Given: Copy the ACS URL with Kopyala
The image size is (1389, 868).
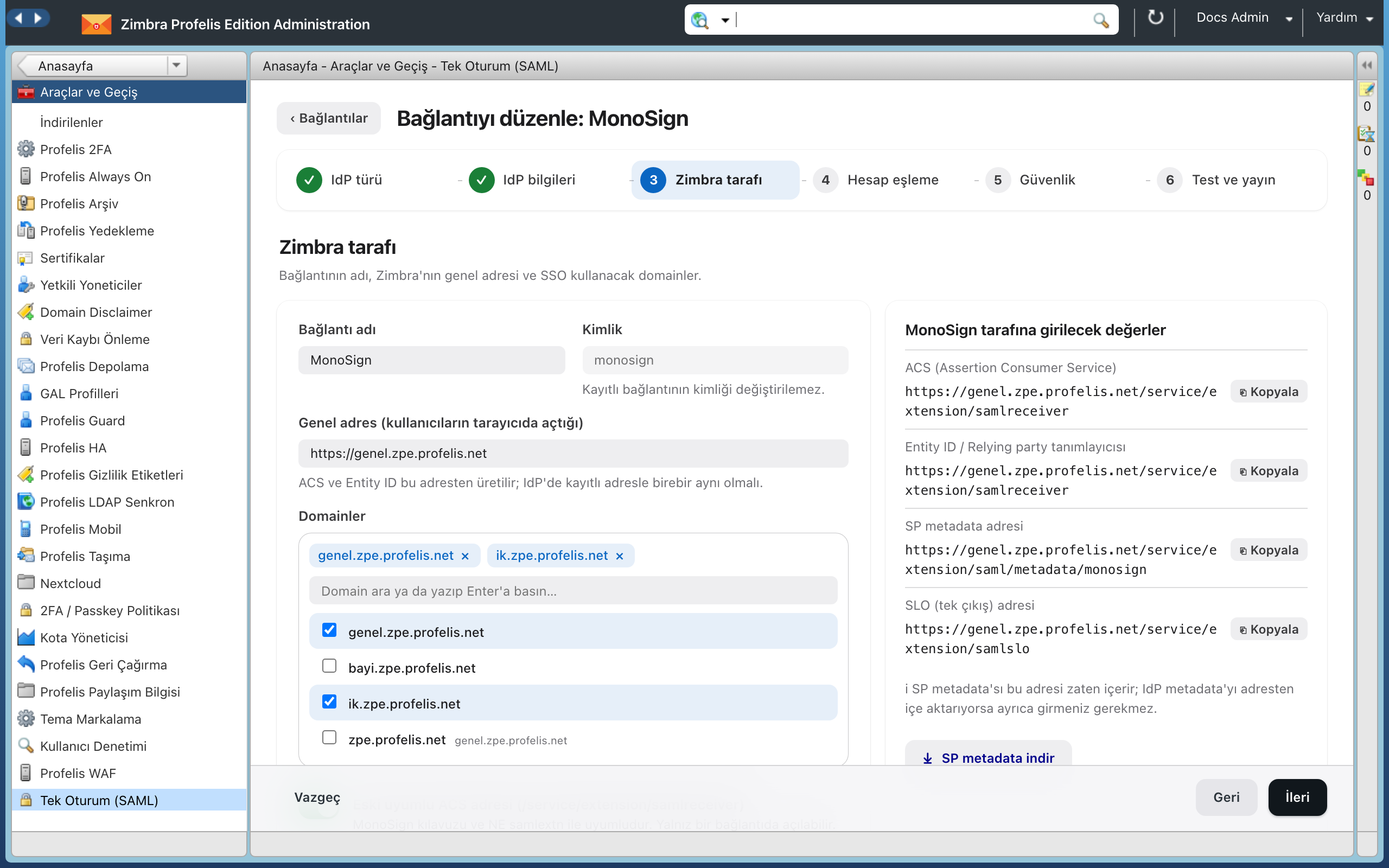Looking at the screenshot, I should pos(1269,392).
